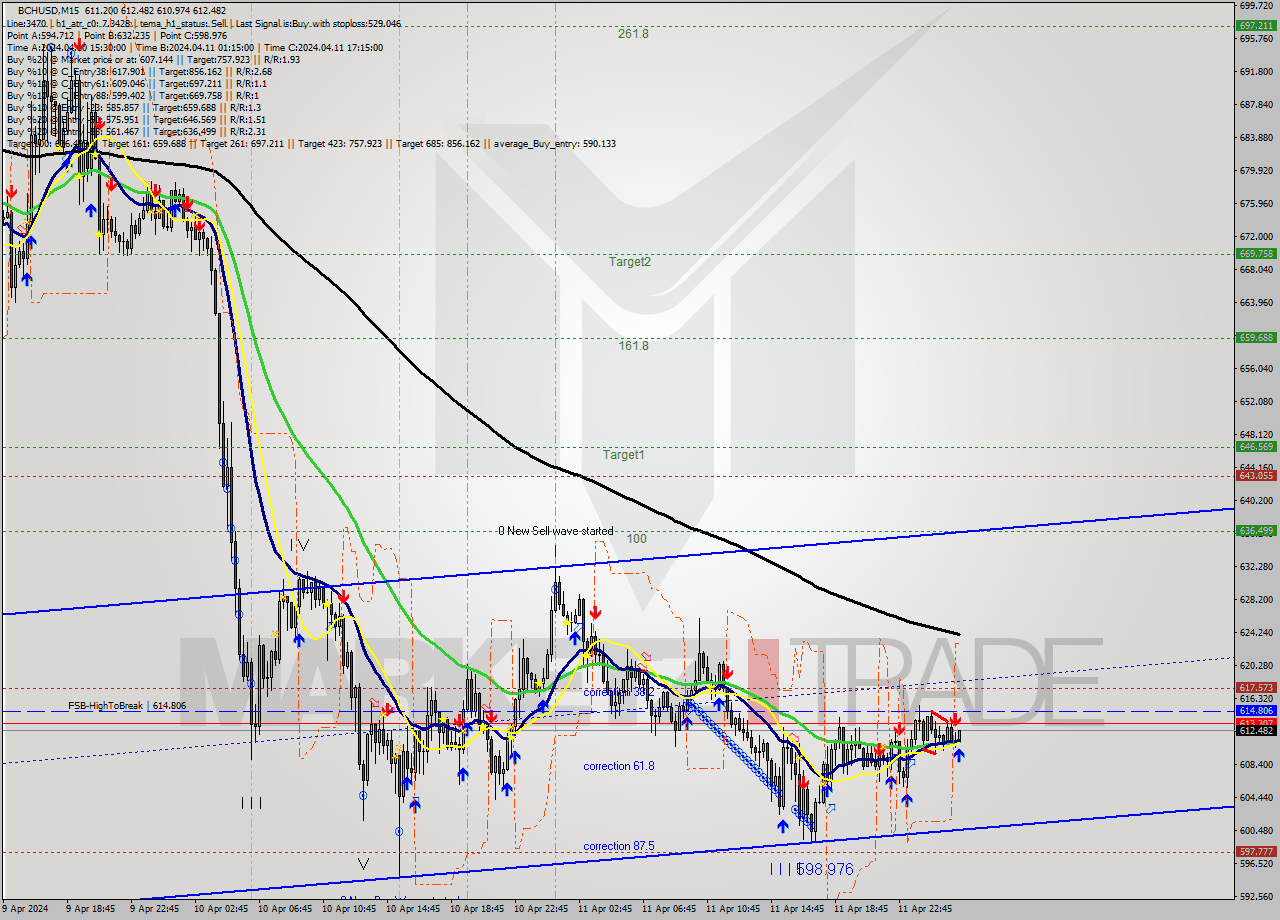Click the FSB-HighToBreak 614.806 label

(127, 706)
